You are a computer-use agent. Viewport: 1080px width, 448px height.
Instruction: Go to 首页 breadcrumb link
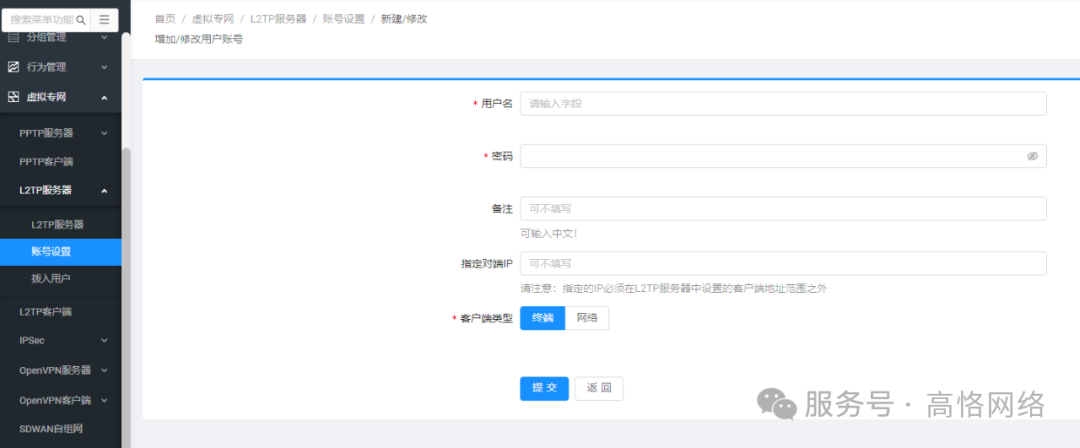[165, 19]
